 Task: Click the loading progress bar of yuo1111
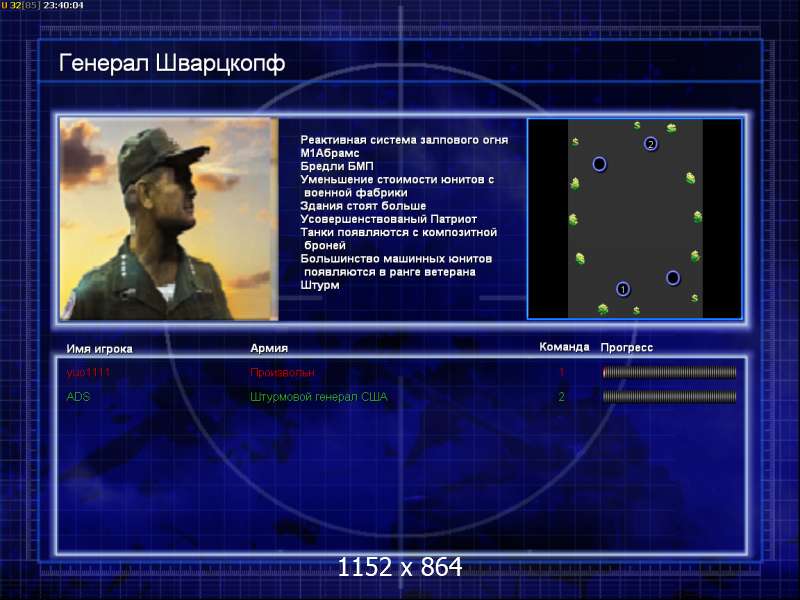669,372
